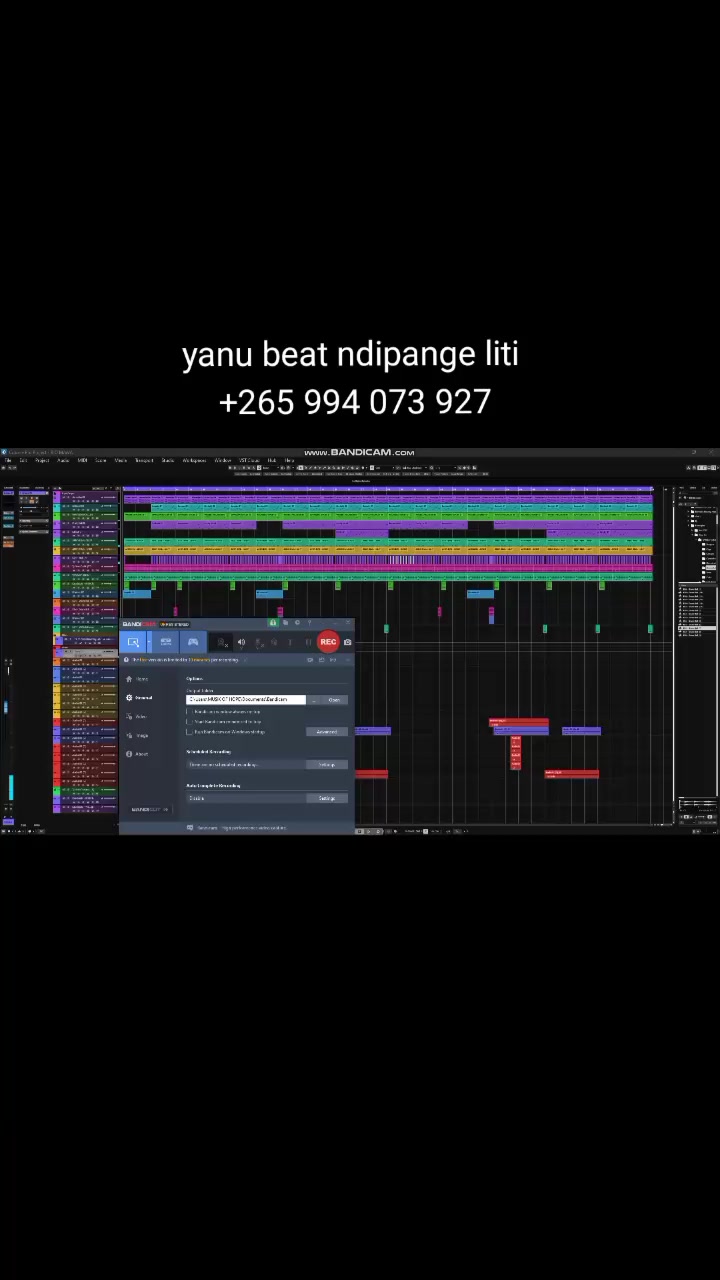Select Bandicam screen recording mode

(x=133, y=642)
